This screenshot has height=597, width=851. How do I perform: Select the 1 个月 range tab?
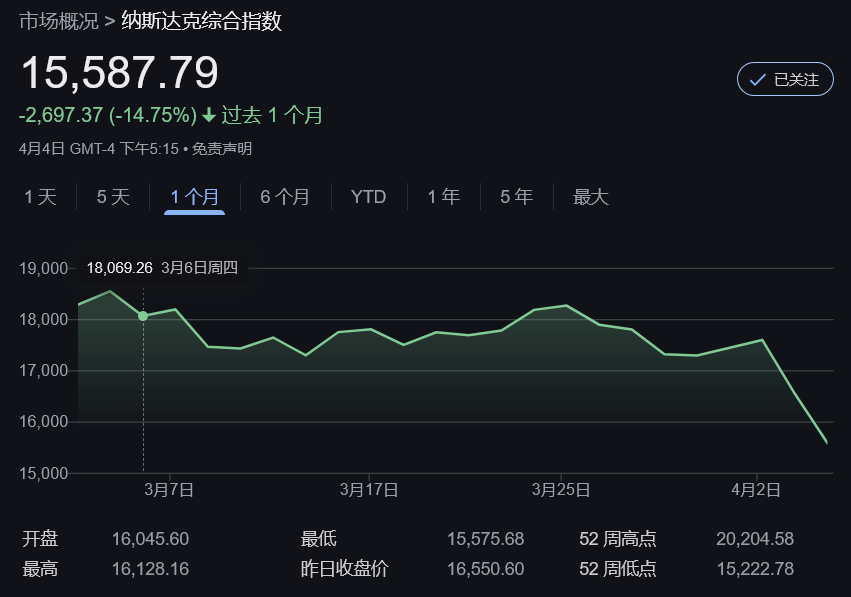[194, 196]
